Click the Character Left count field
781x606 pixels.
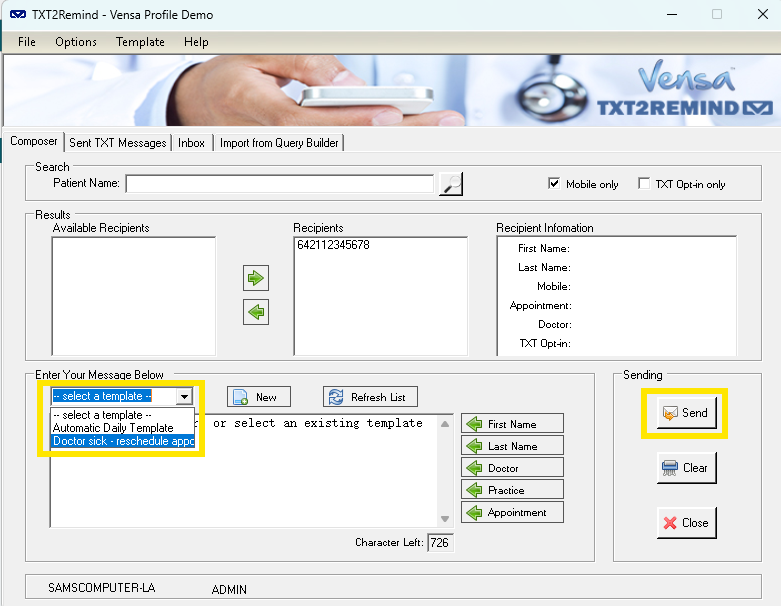(x=440, y=542)
